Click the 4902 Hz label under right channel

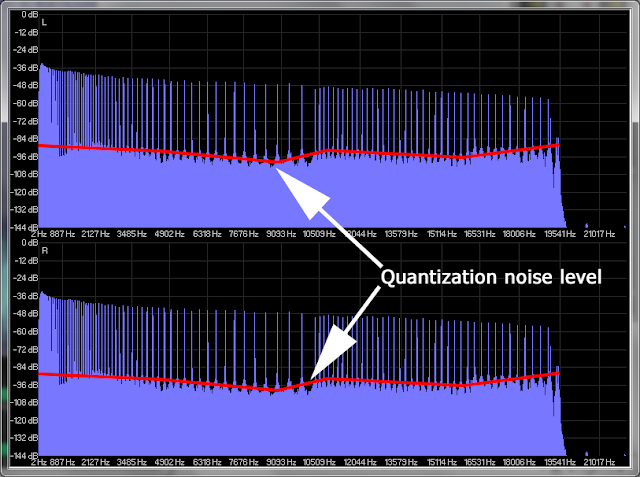[169, 462]
